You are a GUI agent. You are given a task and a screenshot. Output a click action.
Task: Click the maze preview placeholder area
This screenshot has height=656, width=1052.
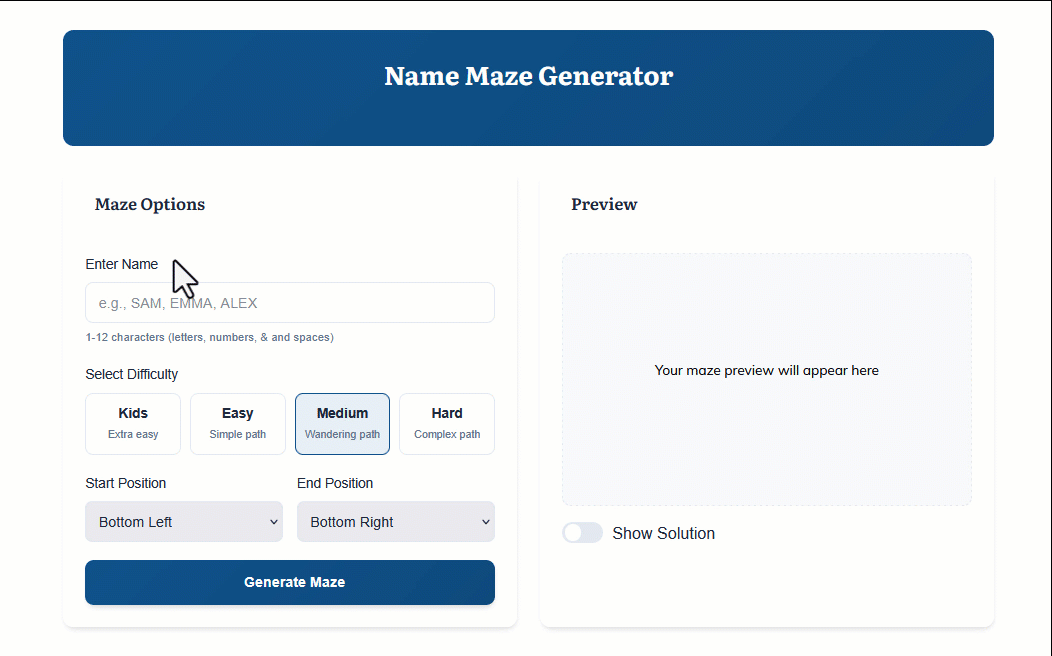click(766, 379)
